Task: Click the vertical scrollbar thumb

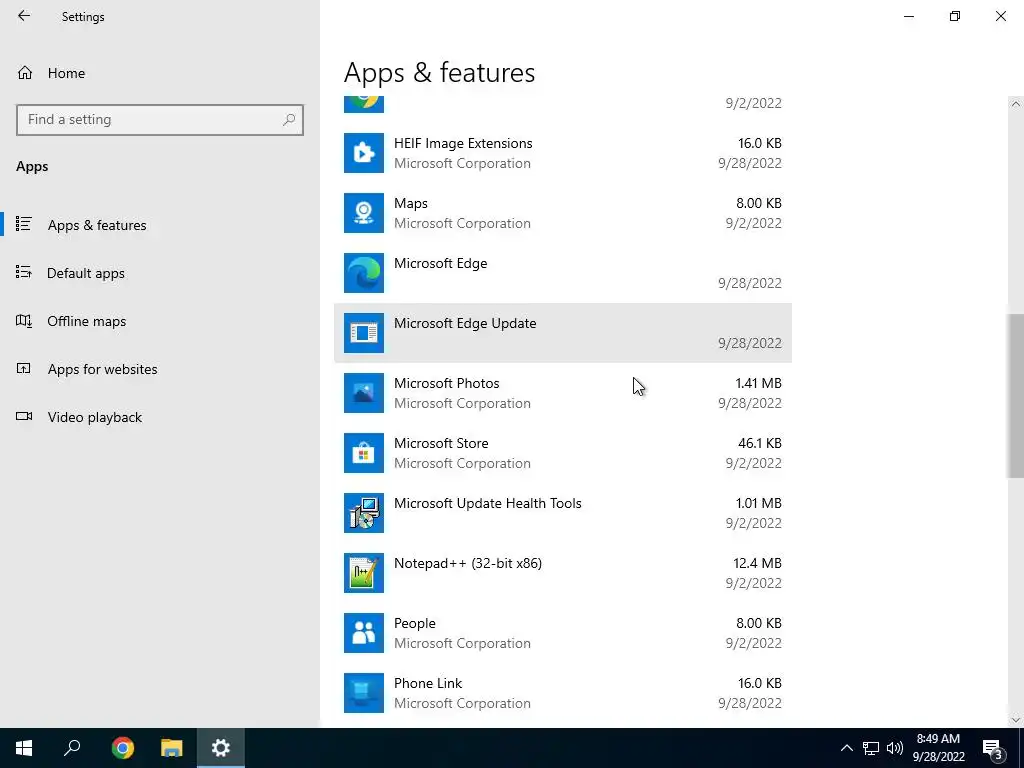Action: [1016, 396]
